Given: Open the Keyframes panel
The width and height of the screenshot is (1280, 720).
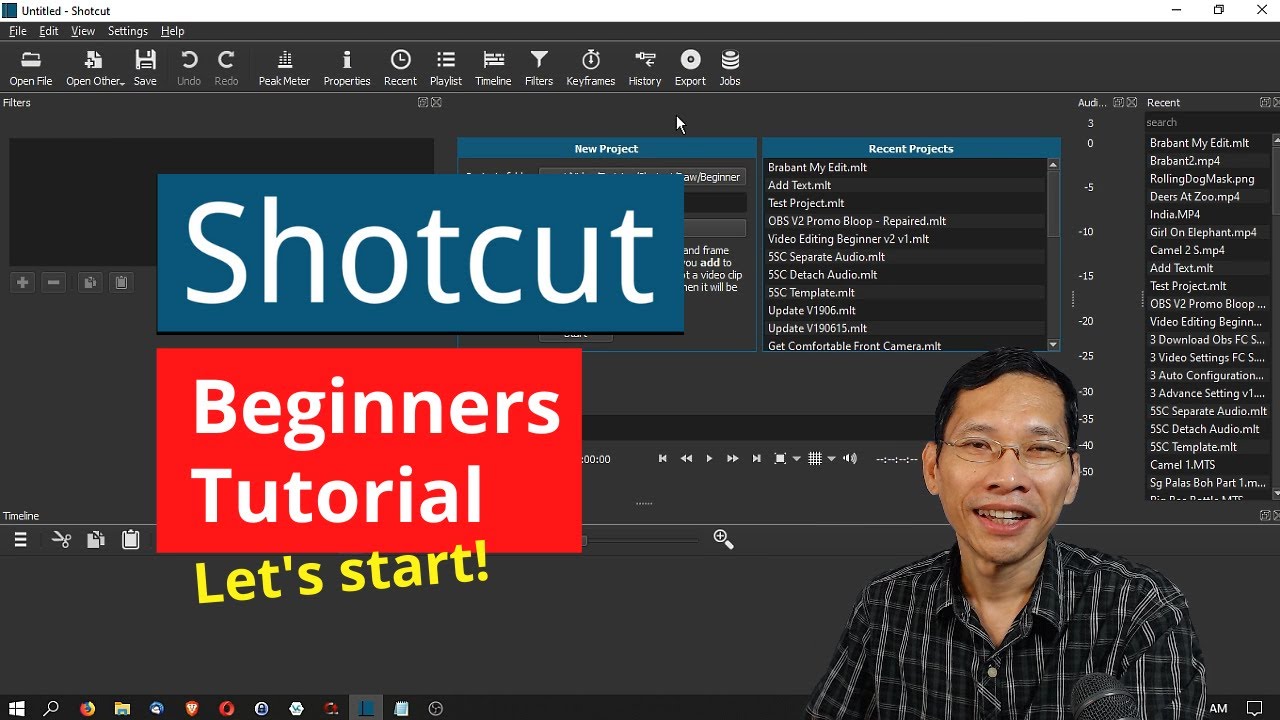Looking at the screenshot, I should 591,68.
